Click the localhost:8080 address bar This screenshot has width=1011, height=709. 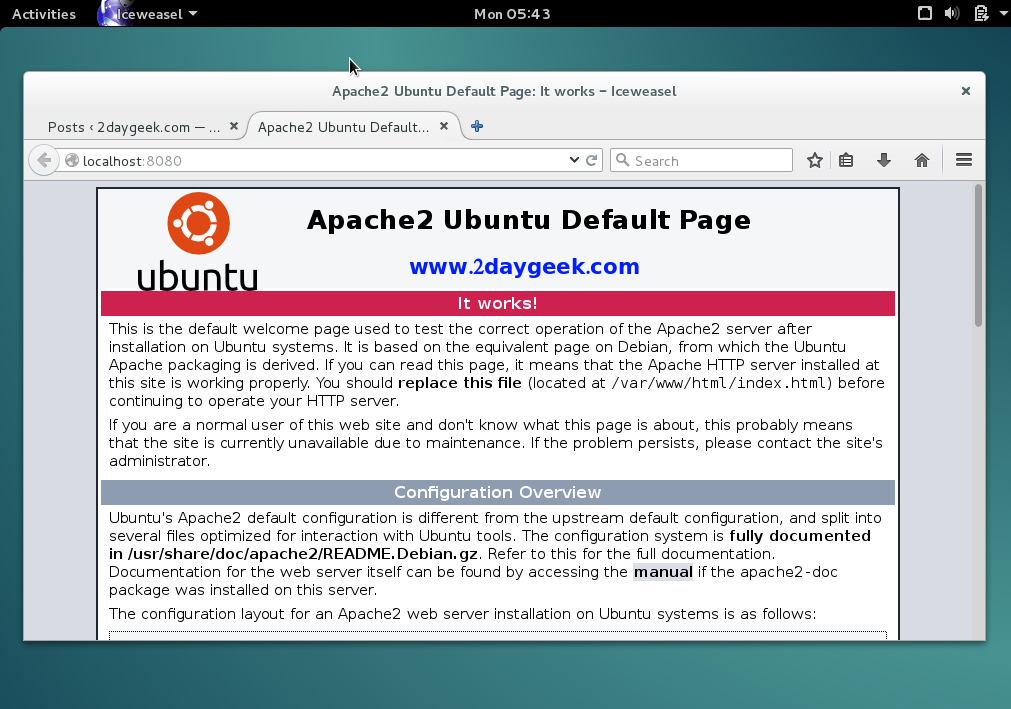point(322,160)
